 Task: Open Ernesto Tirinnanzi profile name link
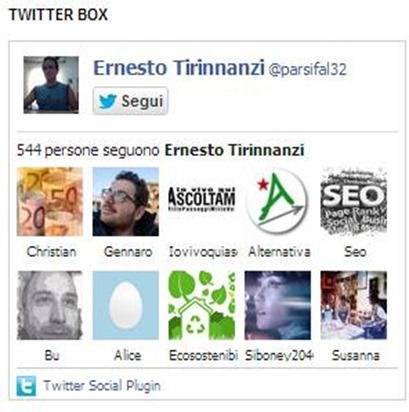click(x=179, y=68)
